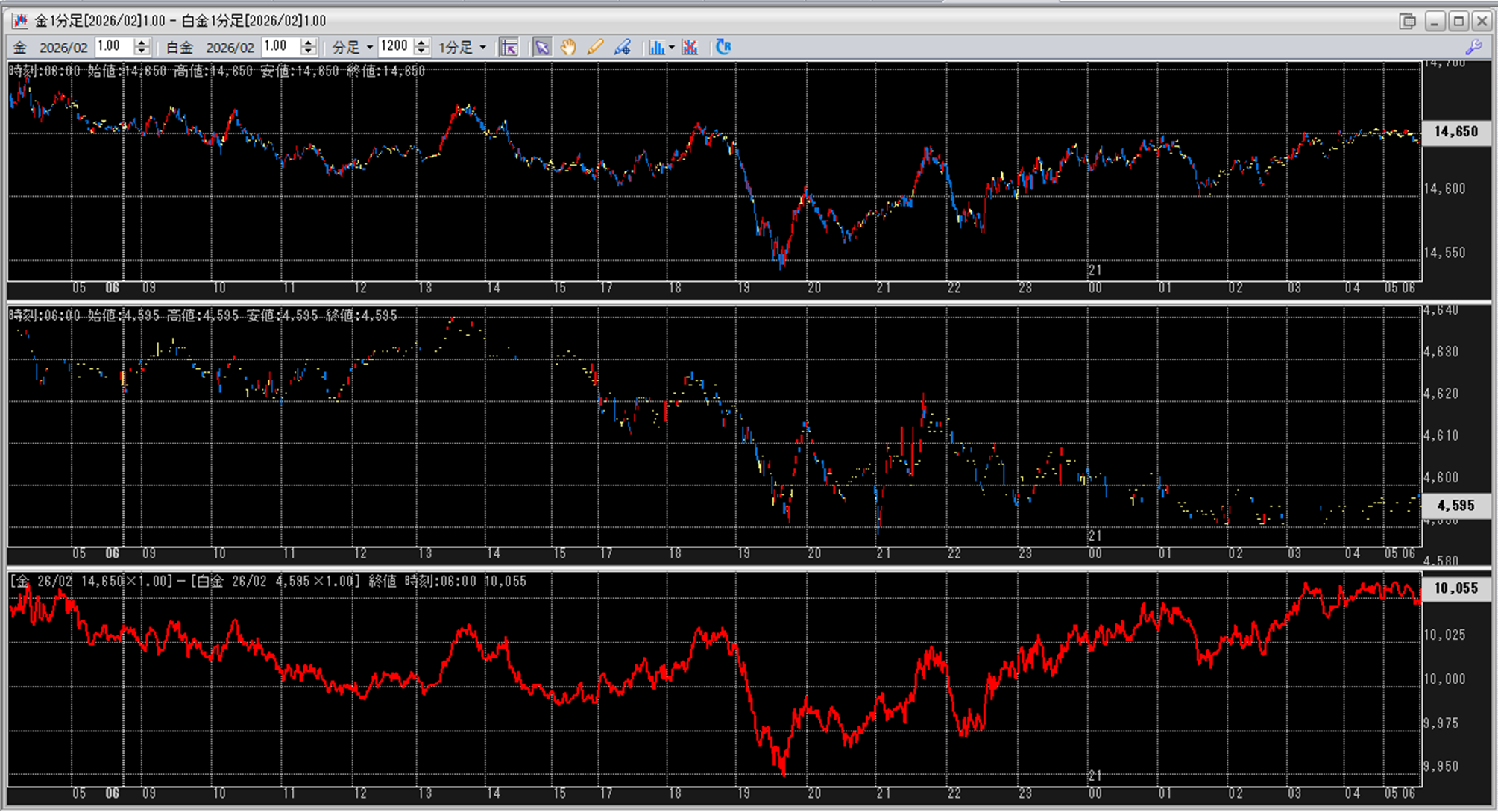Choose the pencil drawing tool

594,47
